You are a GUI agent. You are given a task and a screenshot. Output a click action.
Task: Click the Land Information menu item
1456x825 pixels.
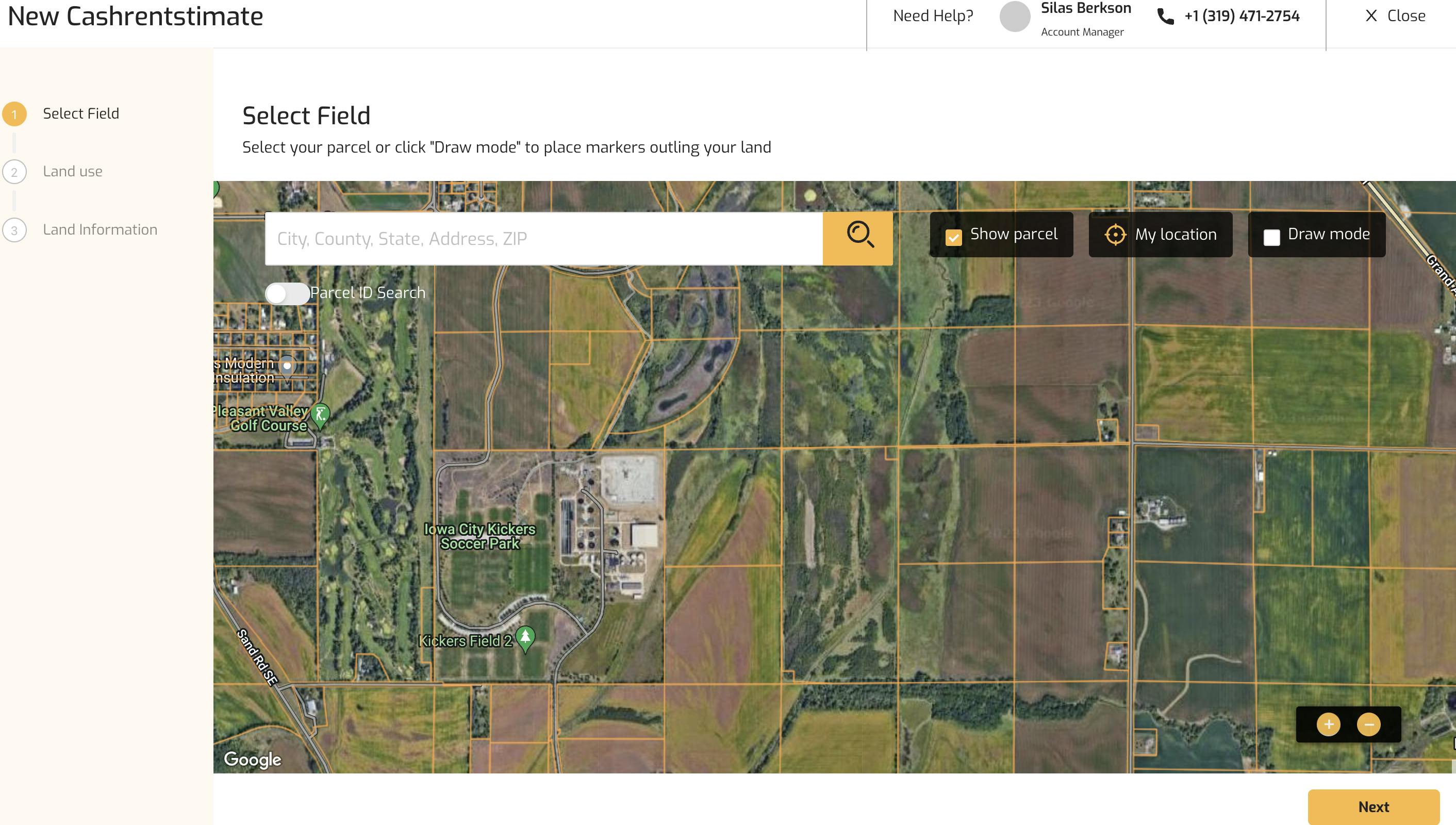(99, 229)
